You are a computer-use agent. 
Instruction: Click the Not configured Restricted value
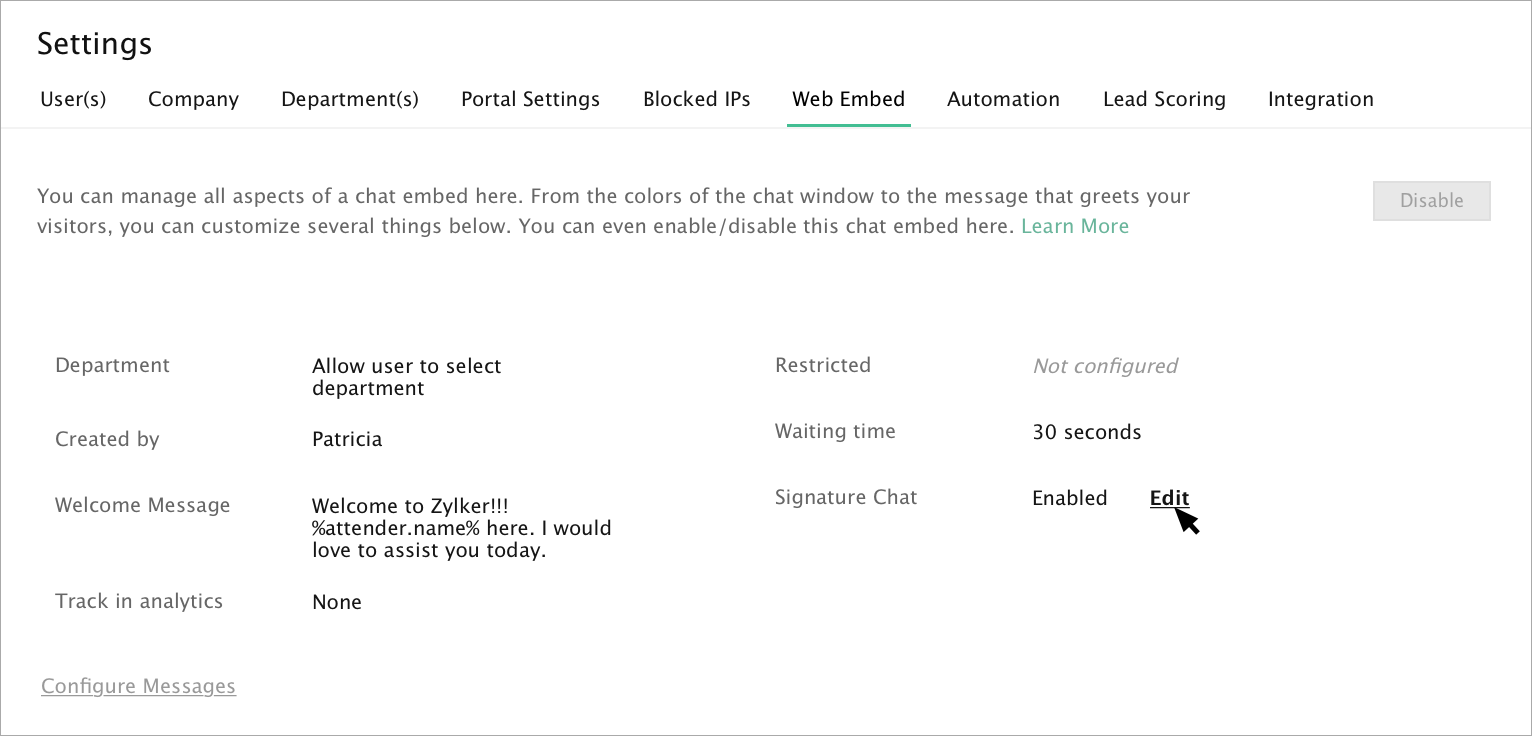click(x=1104, y=366)
